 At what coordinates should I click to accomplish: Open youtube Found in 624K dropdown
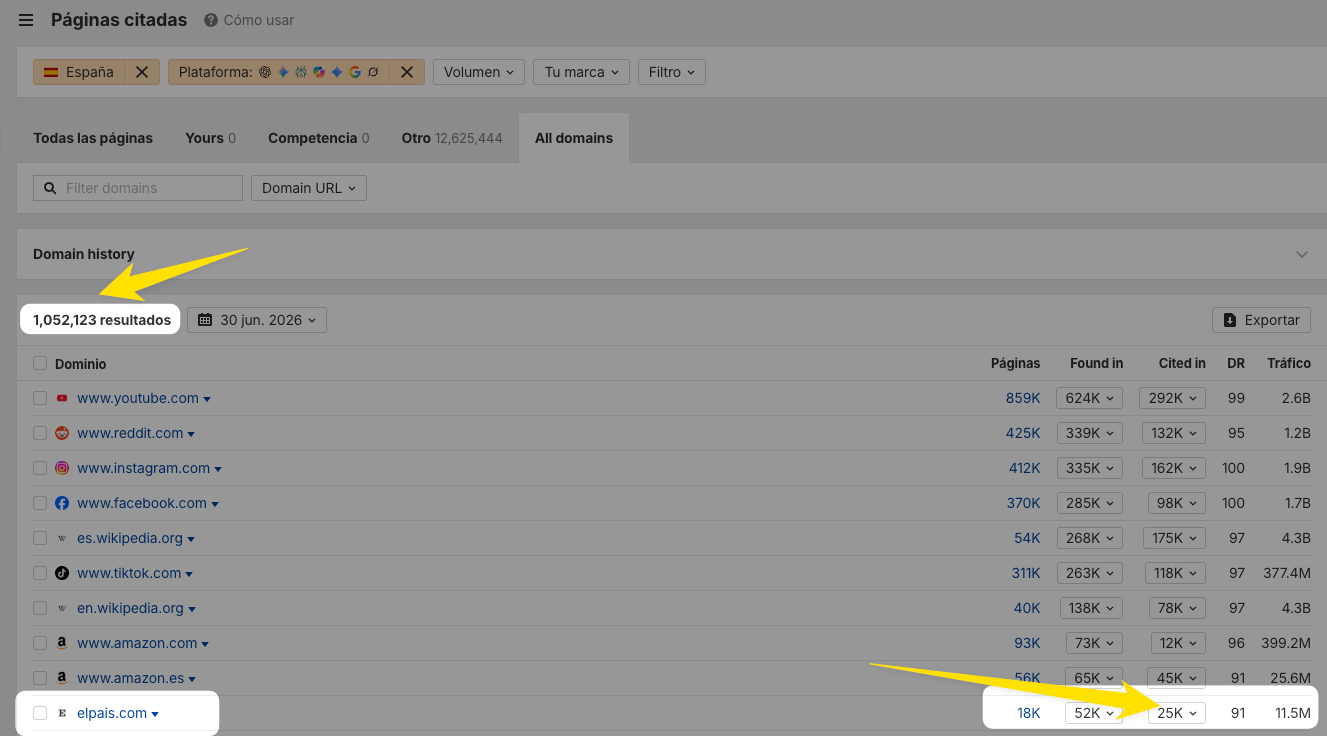click(1089, 398)
